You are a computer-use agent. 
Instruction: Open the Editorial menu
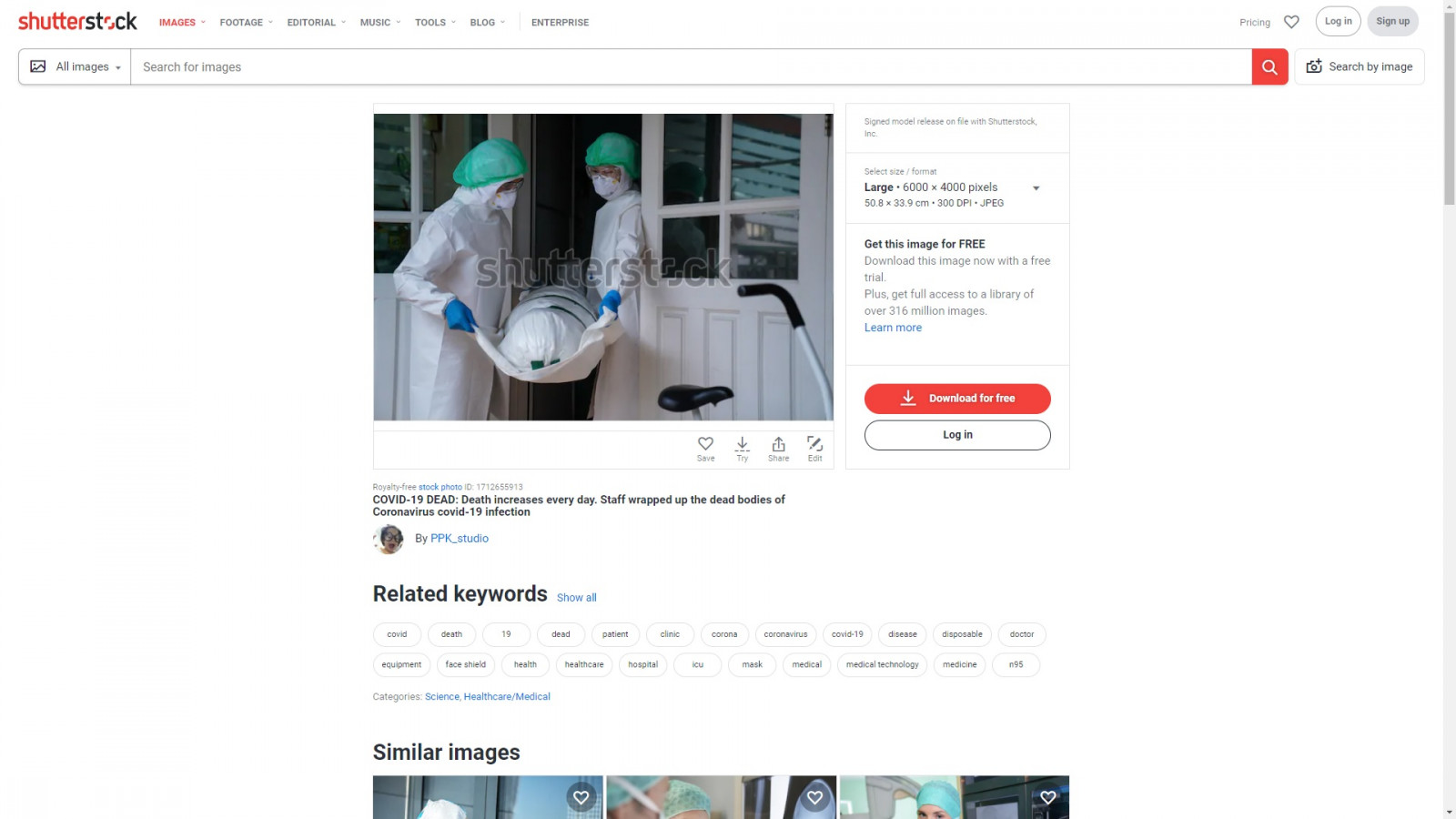(x=316, y=23)
